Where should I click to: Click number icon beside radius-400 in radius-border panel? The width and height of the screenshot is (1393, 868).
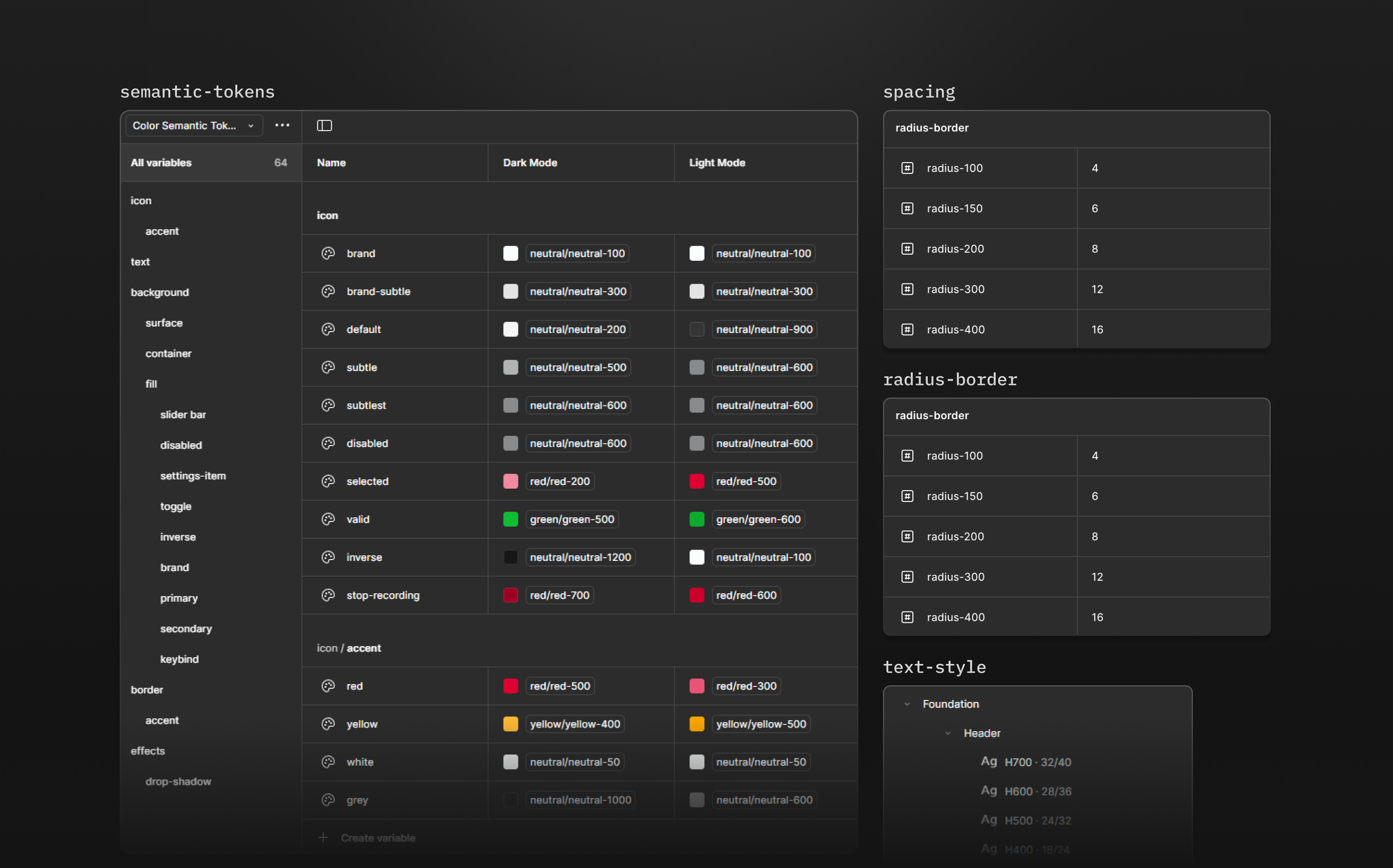pos(907,617)
